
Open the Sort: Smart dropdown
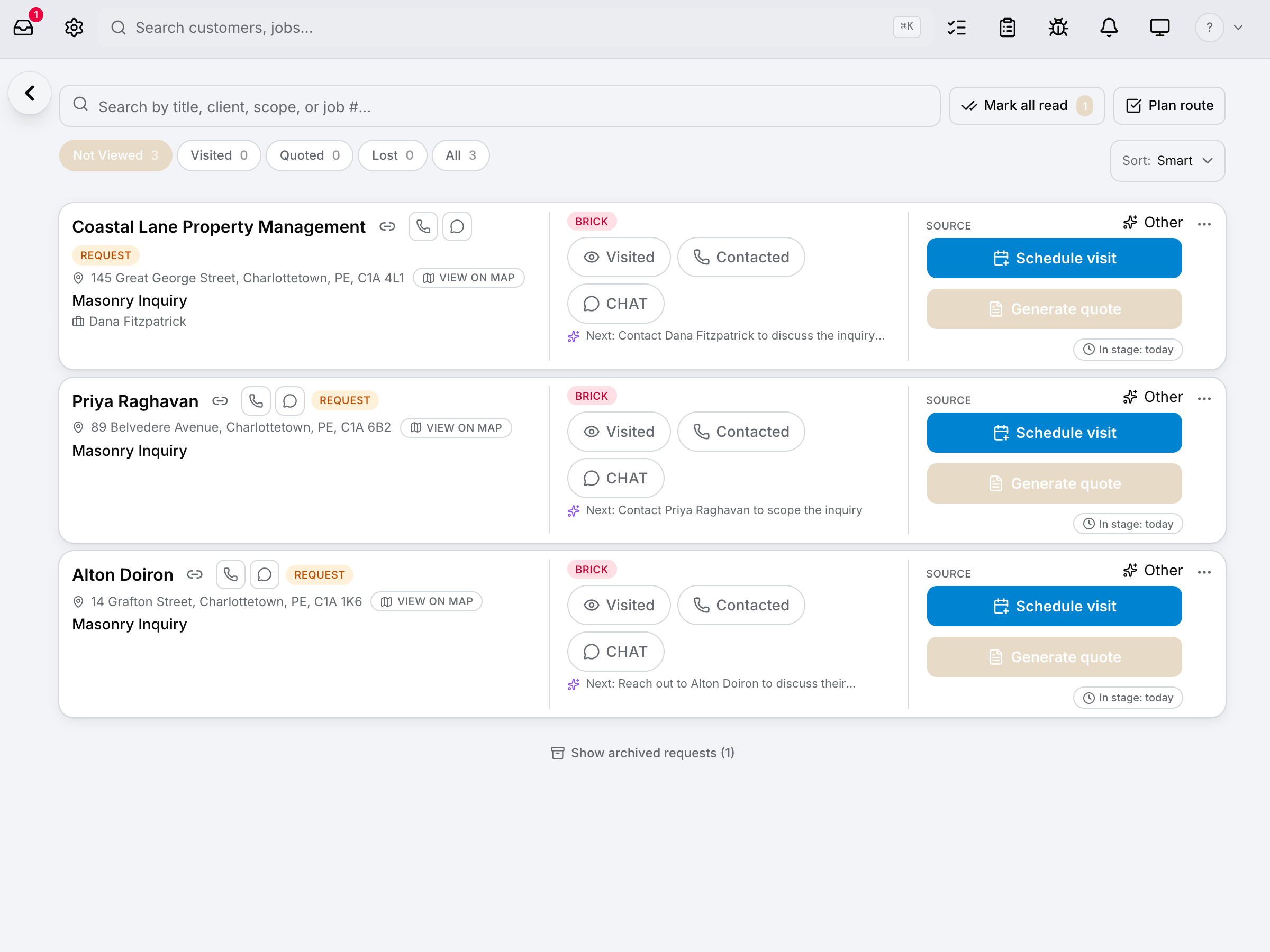[x=1167, y=161]
